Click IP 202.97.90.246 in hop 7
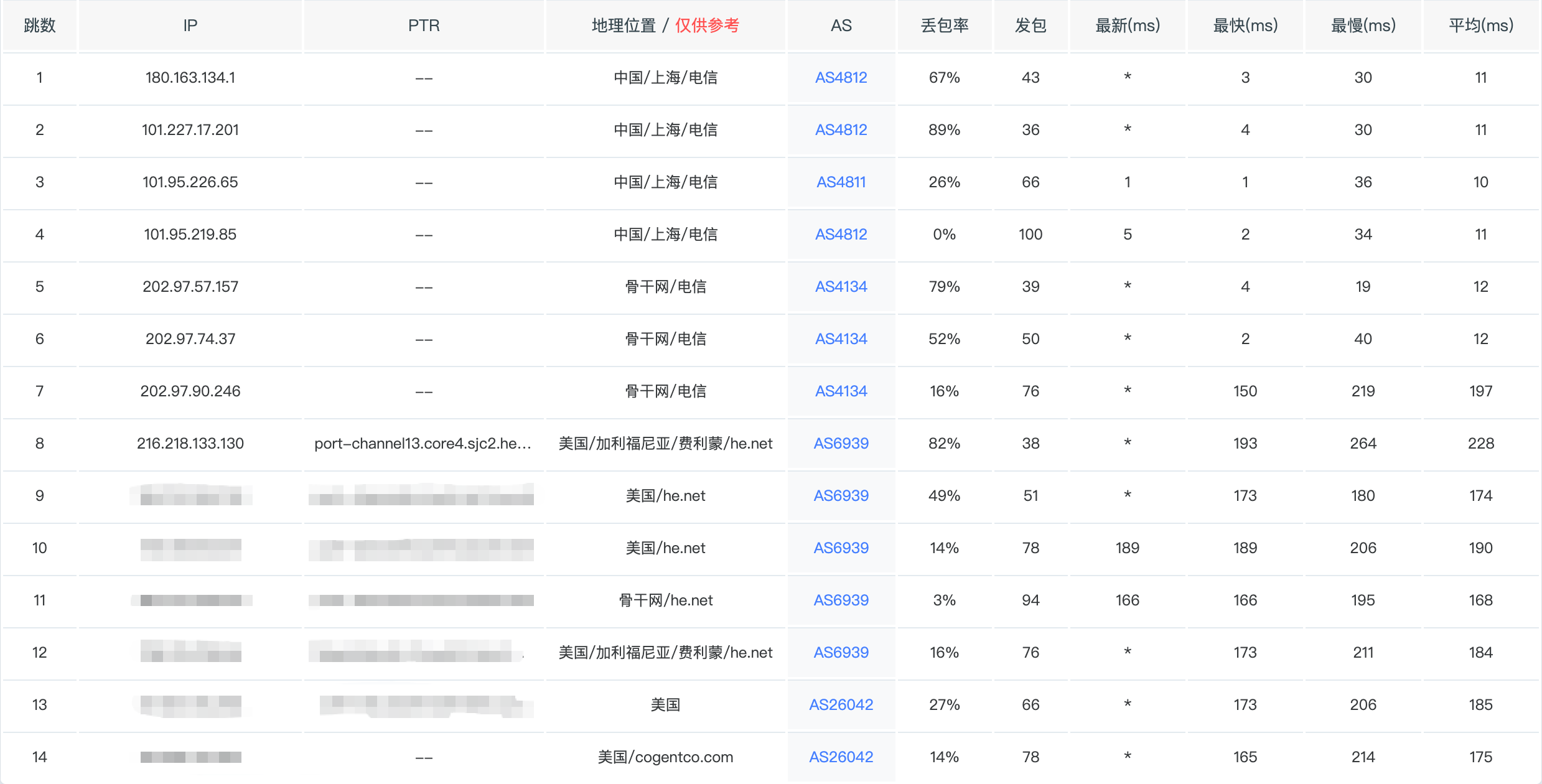 coord(190,391)
